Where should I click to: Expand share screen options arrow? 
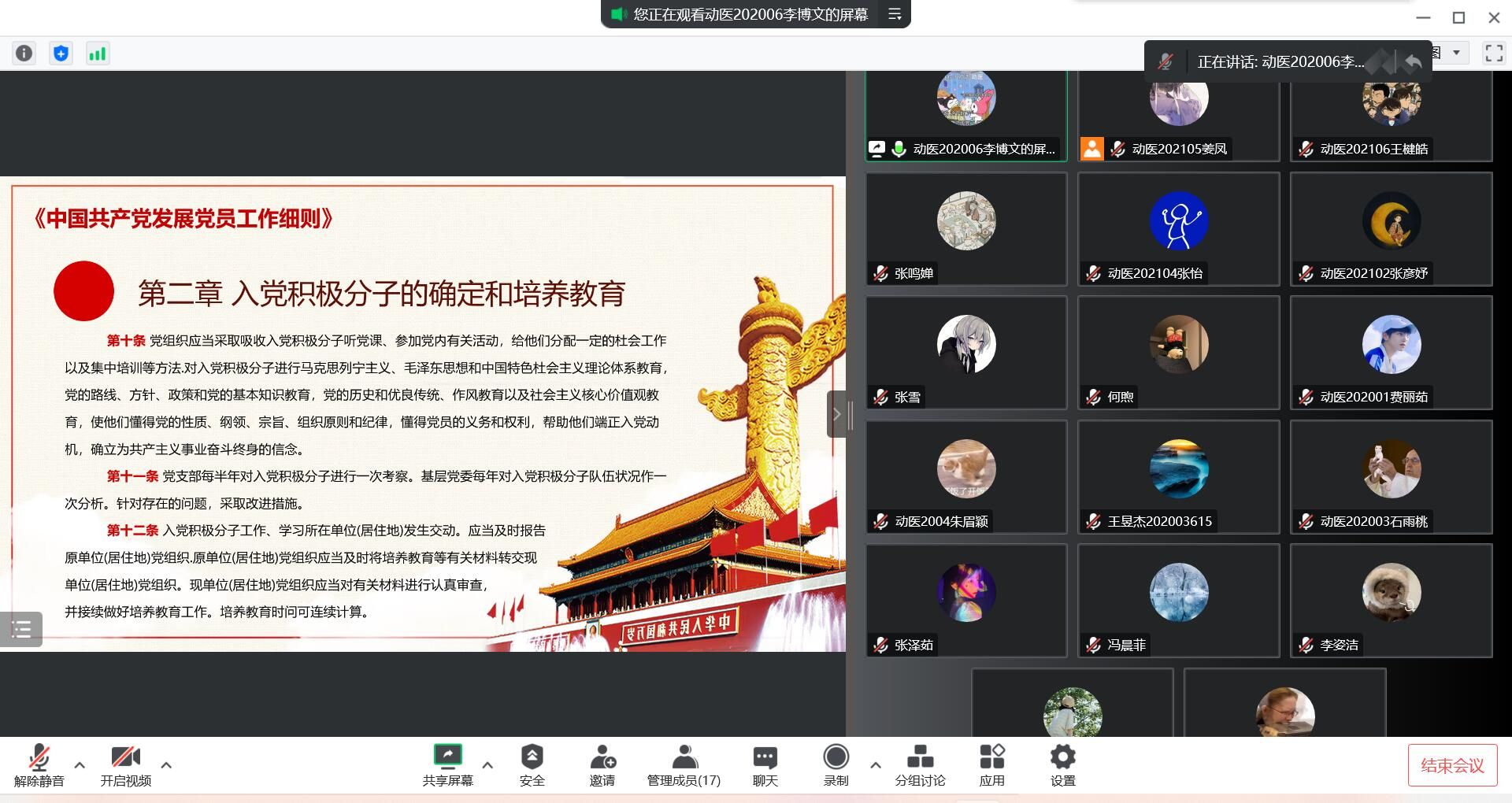(487, 764)
